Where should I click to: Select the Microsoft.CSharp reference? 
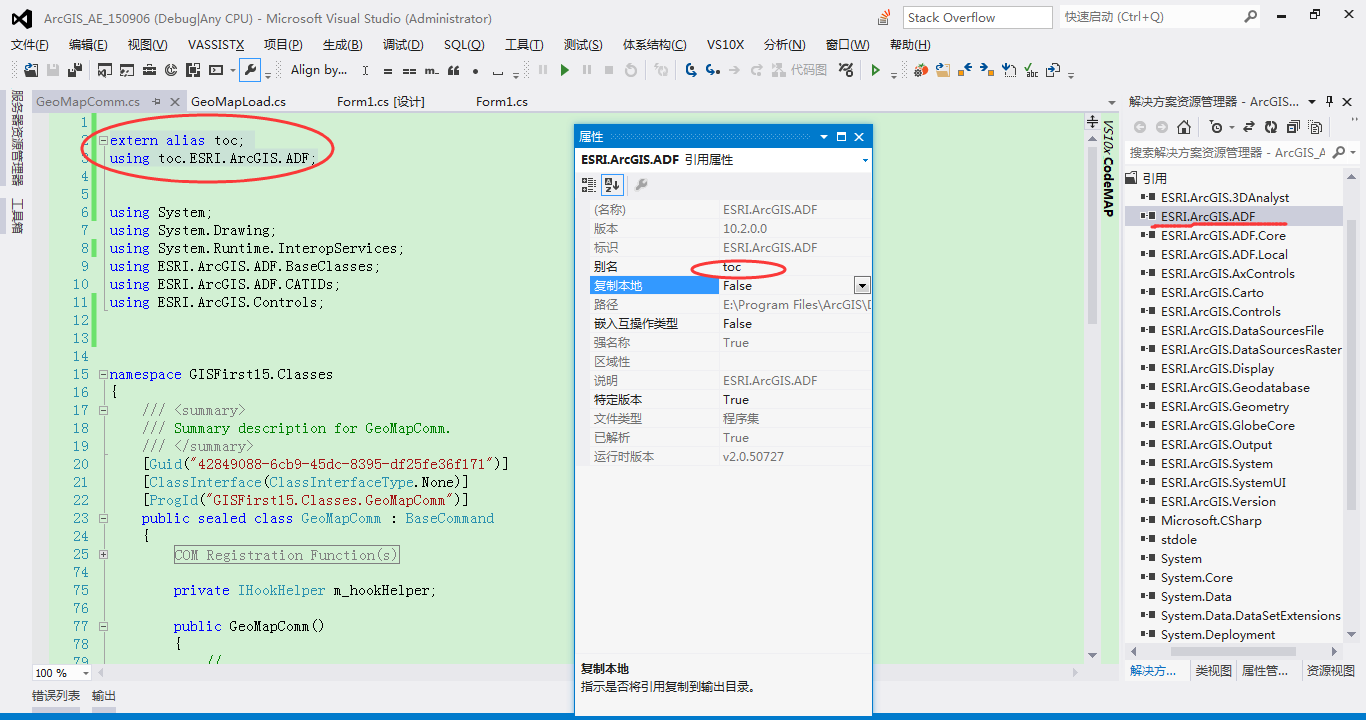click(1211, 521)
